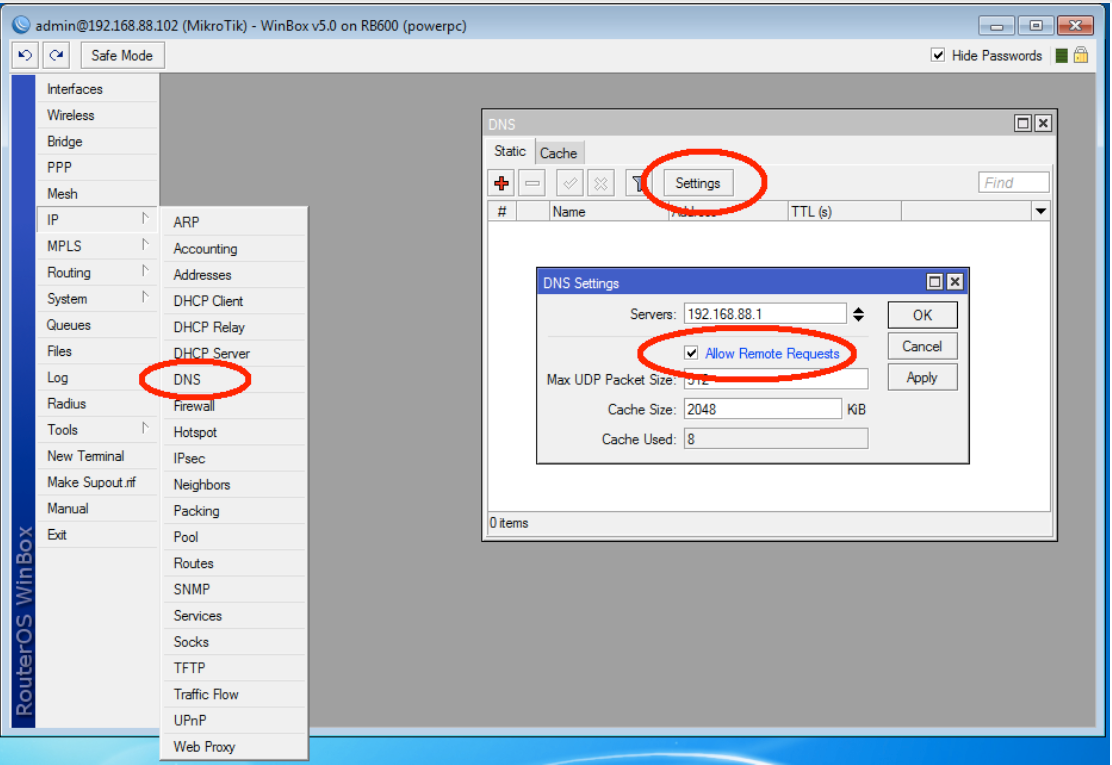Viewport: 1112px width, 765px height.
Task: Click the padlock icon beside Hide Passwords
Action: (1081, 55)
